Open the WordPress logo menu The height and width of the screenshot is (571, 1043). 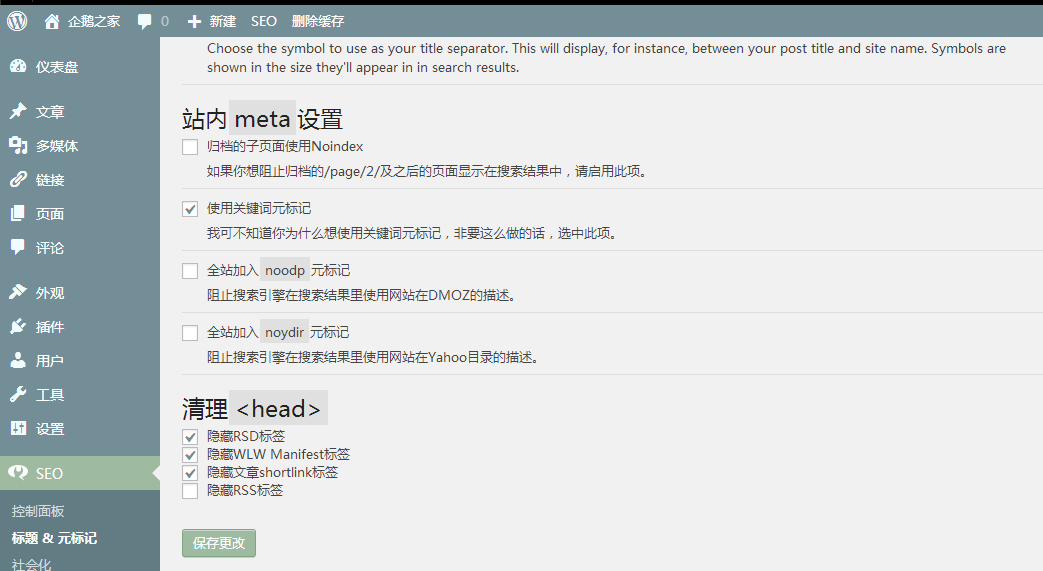[x=17, y=21]
